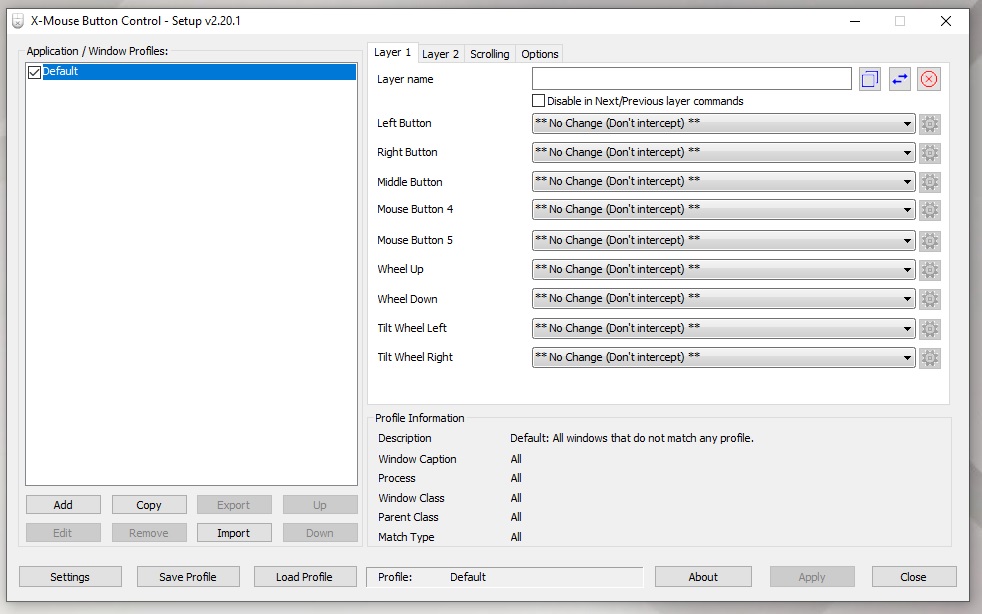982x614 pixels.
Task: Click the copy layer icon
Action: [869, 79]
